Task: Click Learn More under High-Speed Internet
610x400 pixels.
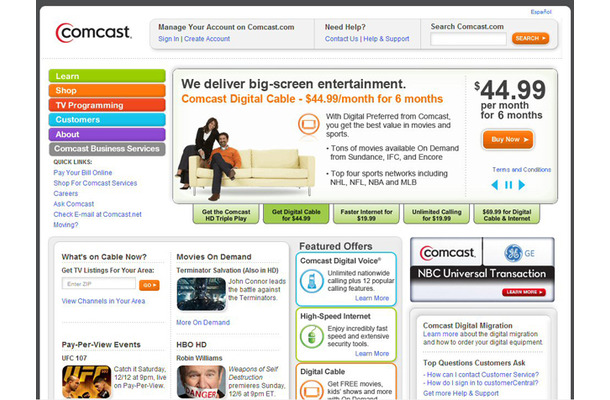Action: [x=372, y=354]
